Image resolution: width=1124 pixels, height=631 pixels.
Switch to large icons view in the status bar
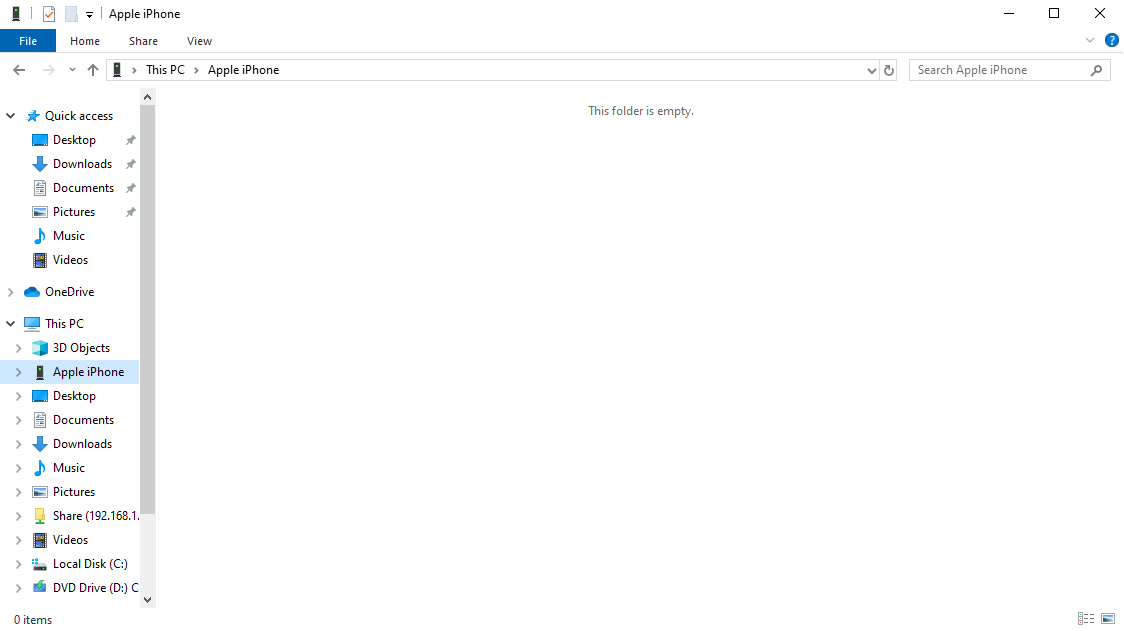(1108, 619)
